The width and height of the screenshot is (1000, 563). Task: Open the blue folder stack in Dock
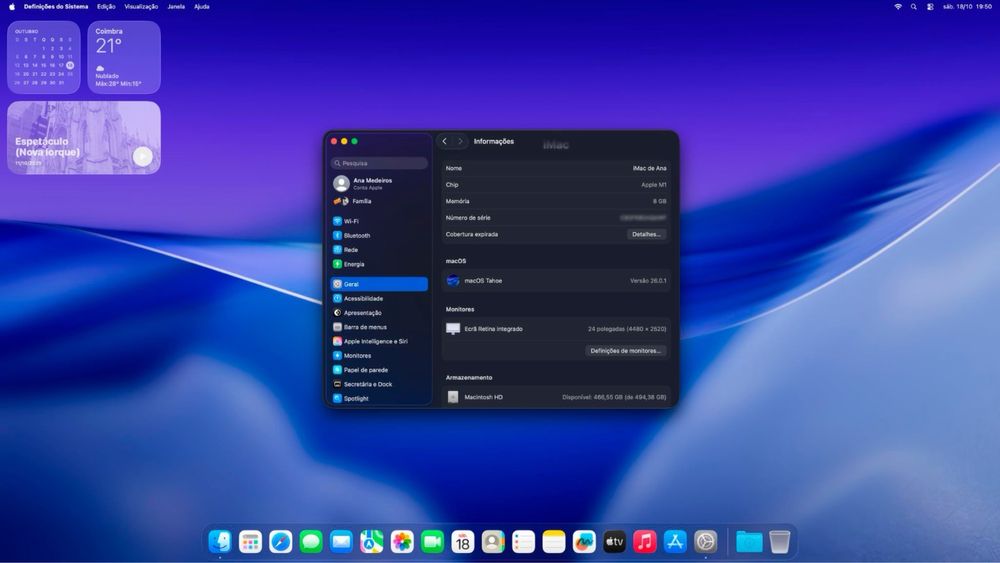pos(749,541)
